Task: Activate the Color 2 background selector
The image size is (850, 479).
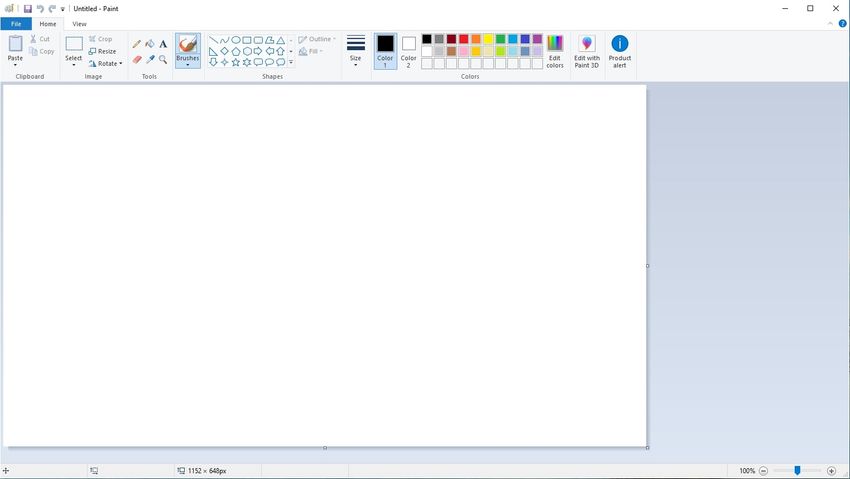Action: [x=409, y=50]
